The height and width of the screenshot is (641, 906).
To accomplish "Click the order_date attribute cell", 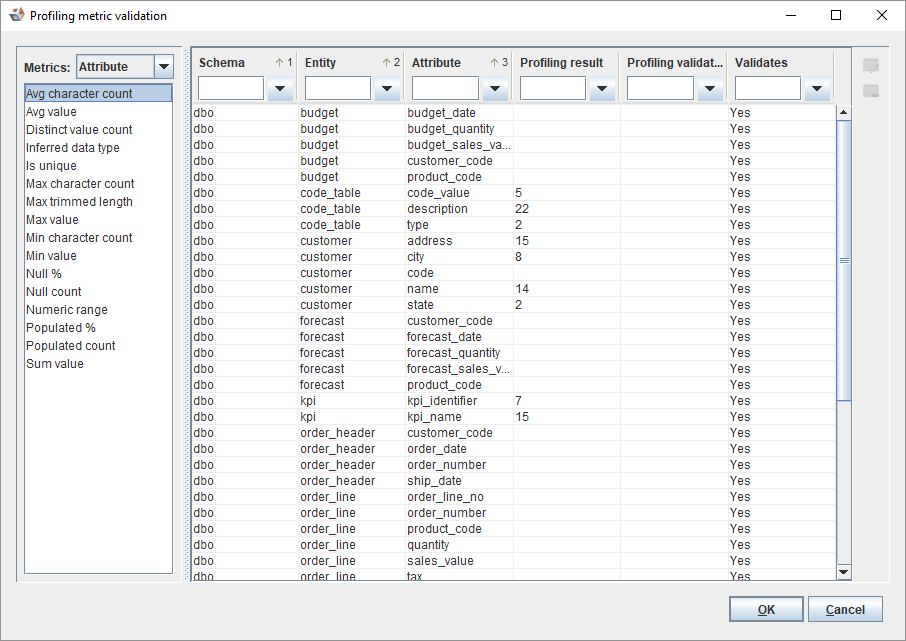I will [459, 449].
